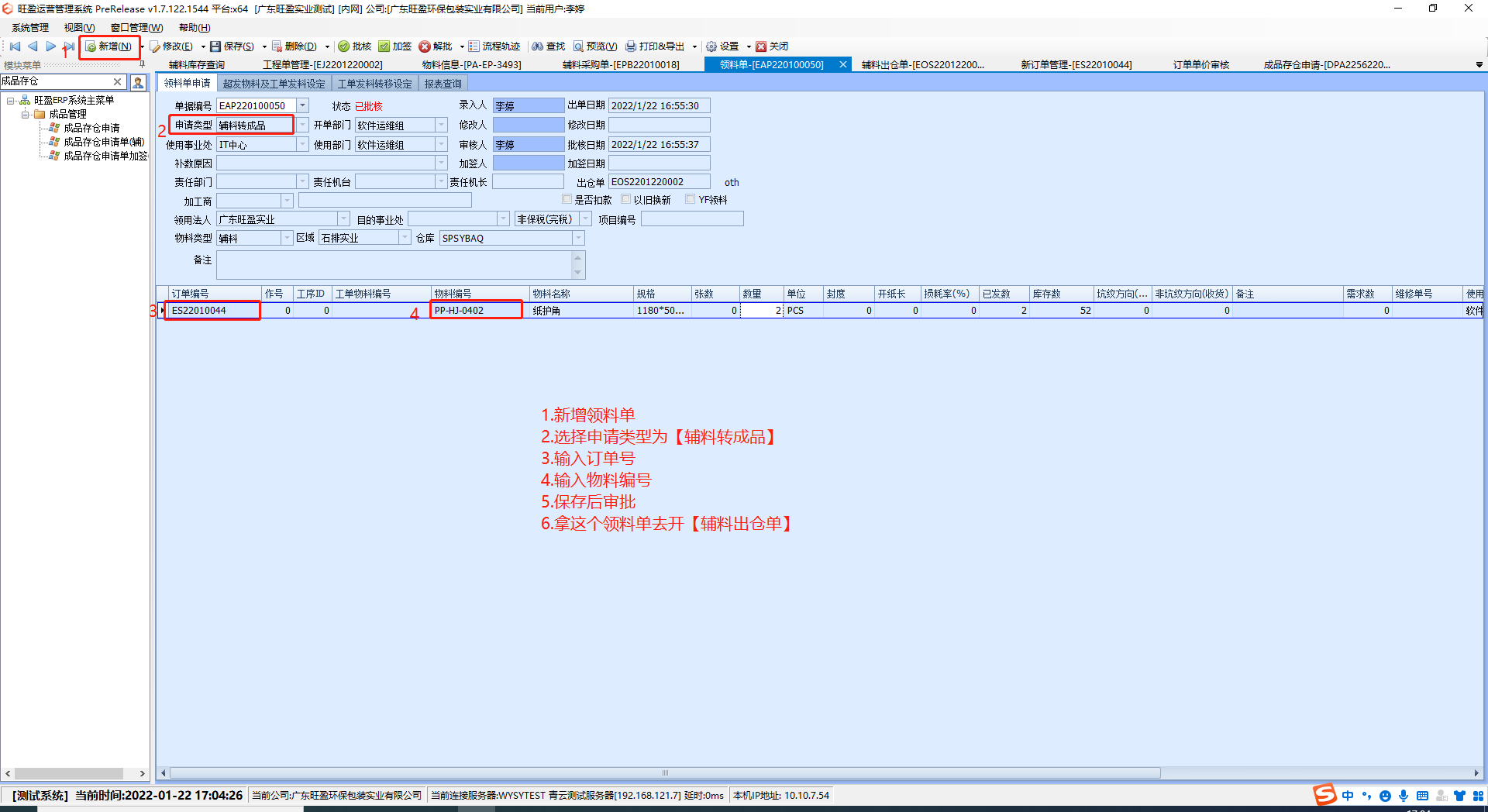The height and width of the screenshot is (812, 1488).
Task: Click 打印&导出 print and export
Action: pyautogui.click(x=656, y=46)
